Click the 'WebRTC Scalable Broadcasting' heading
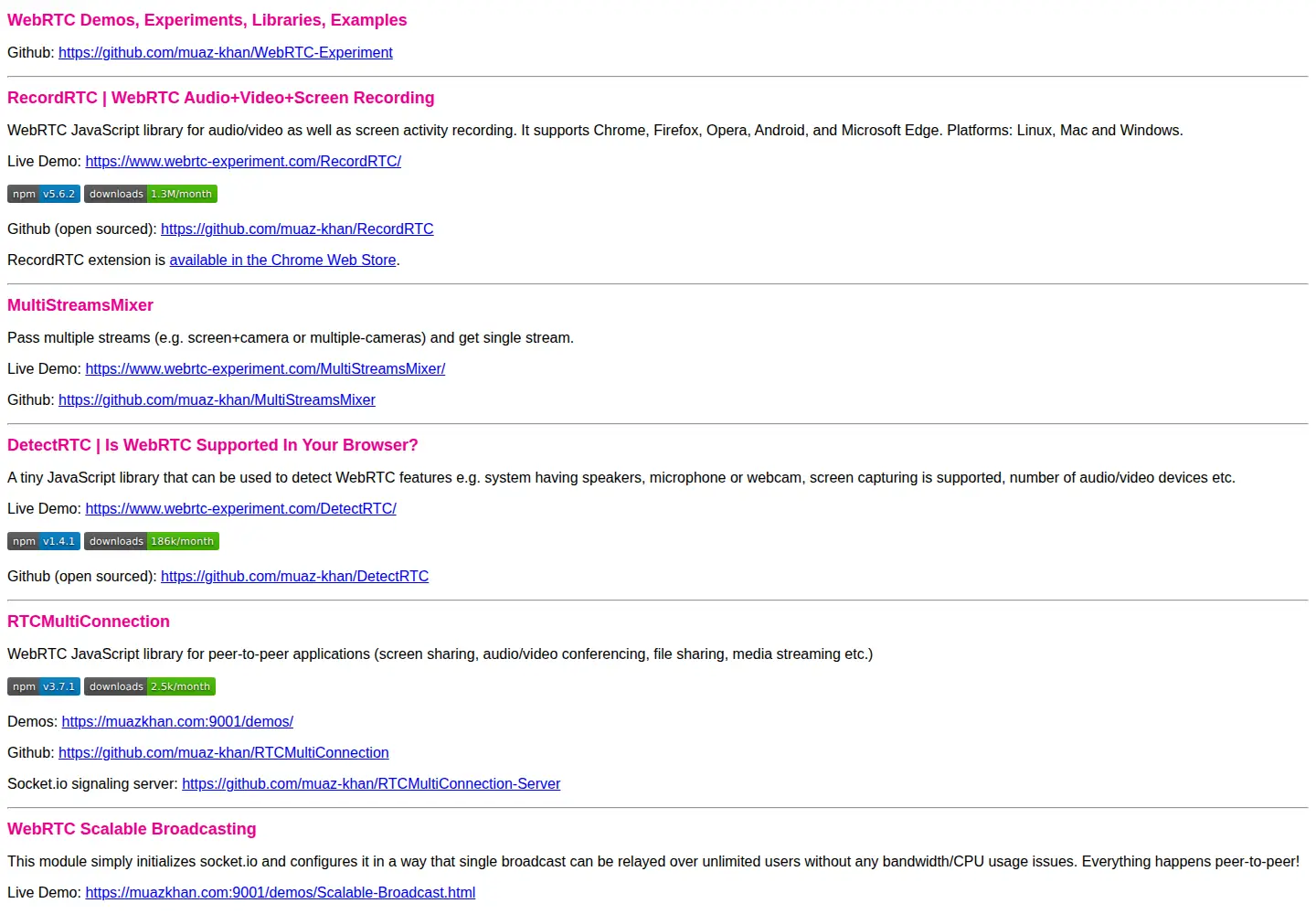The height and width of the screenshot is (914, 1316). (x=132, y=829)
